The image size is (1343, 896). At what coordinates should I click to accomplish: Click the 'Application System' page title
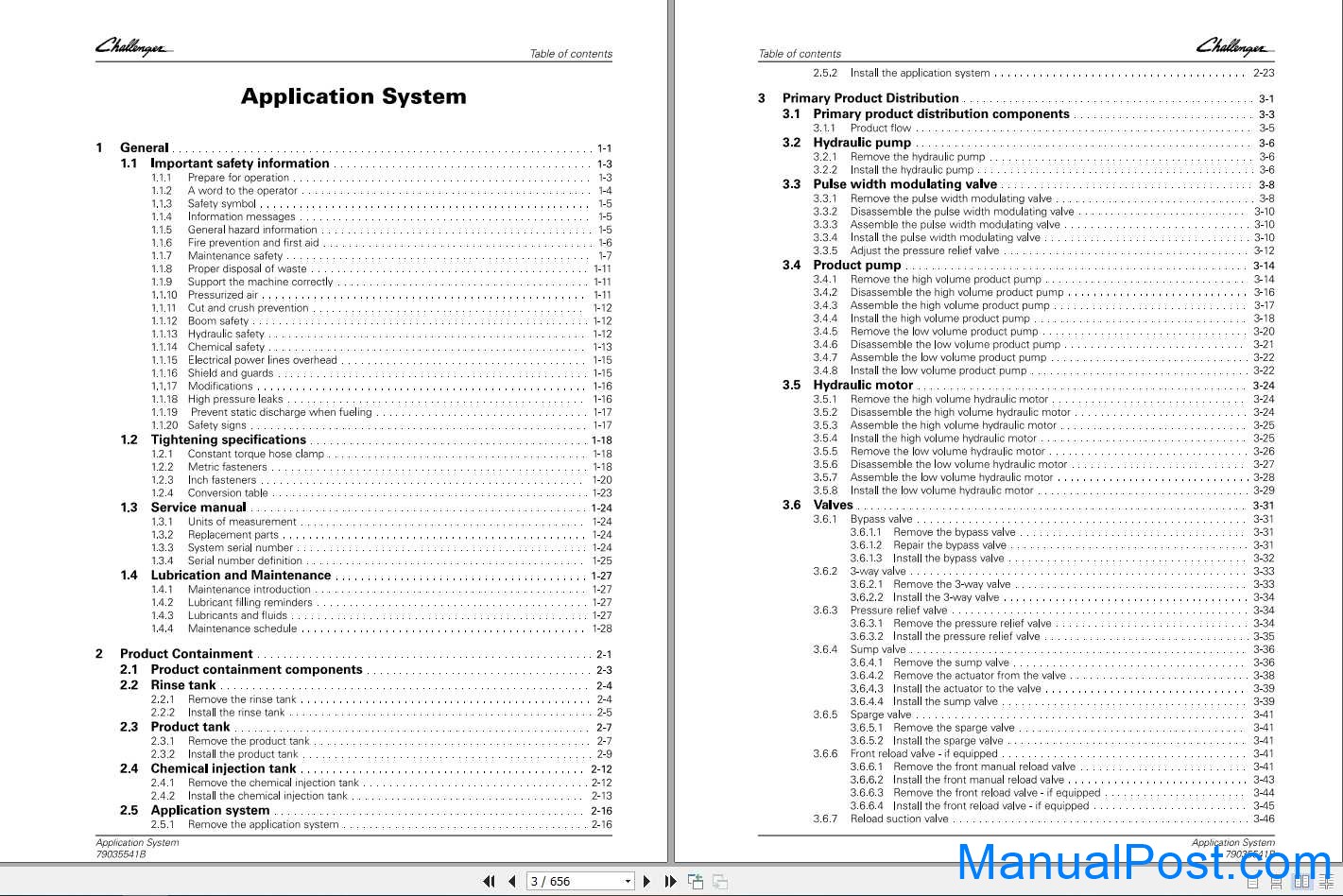pos(353,96)
